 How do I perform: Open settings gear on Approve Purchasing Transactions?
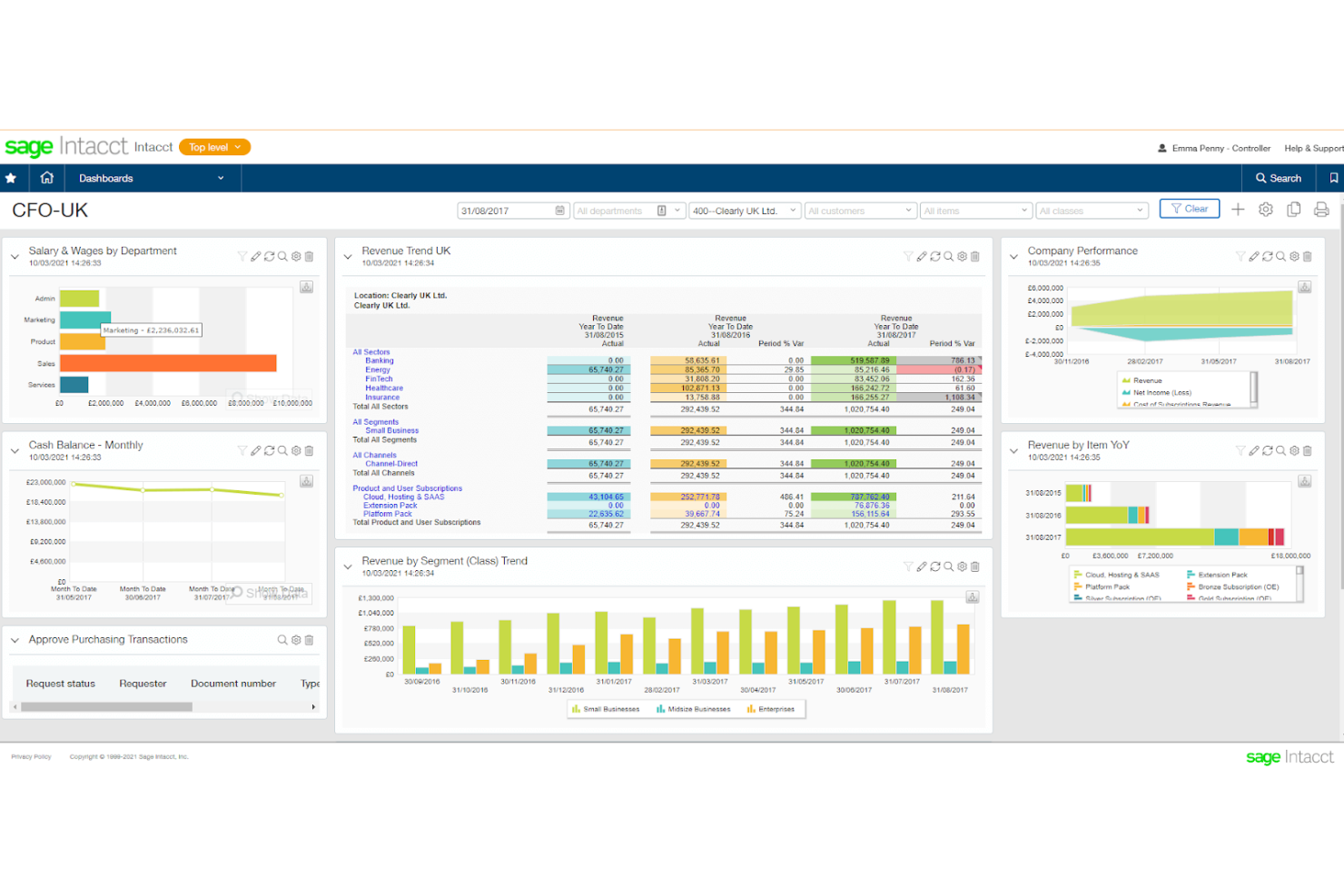(296, 640)
